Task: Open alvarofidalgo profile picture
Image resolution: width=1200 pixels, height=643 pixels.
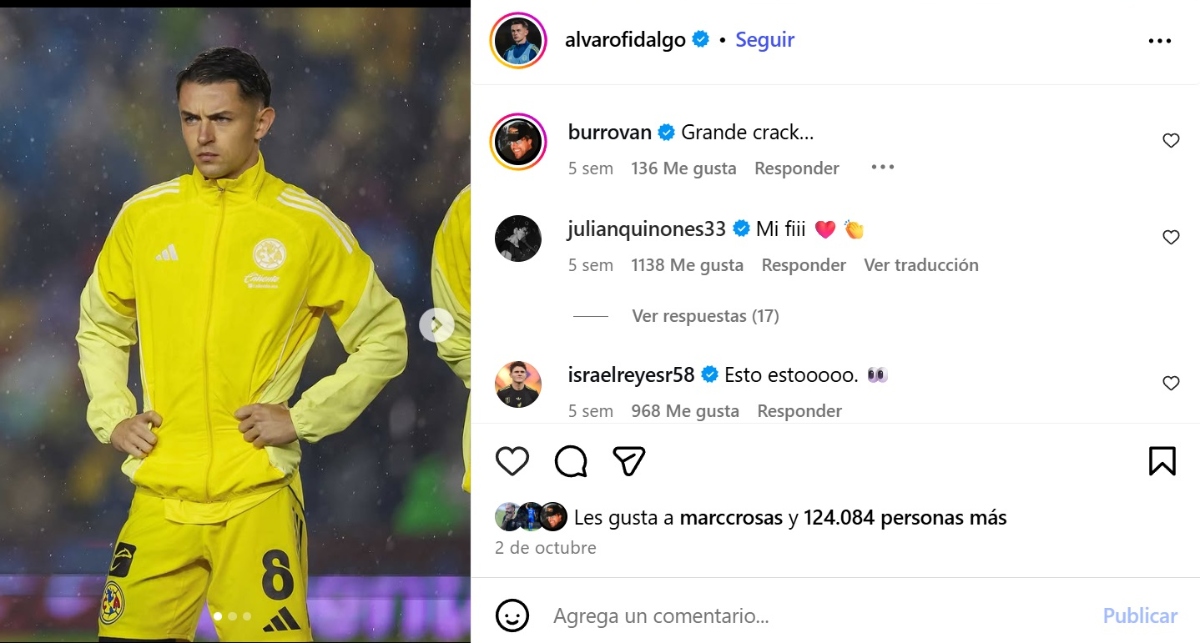Action: click(518, 41)
